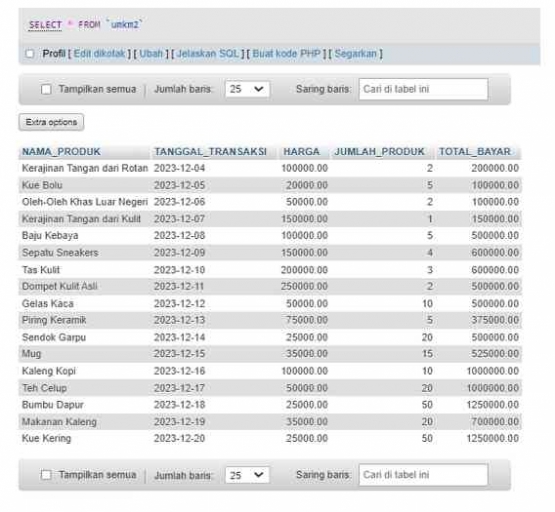Select Kerajinan Tangan dari Rotan total 200000.00
The image size is (555, 512).
pyautogui.click(x=495, y=168)
